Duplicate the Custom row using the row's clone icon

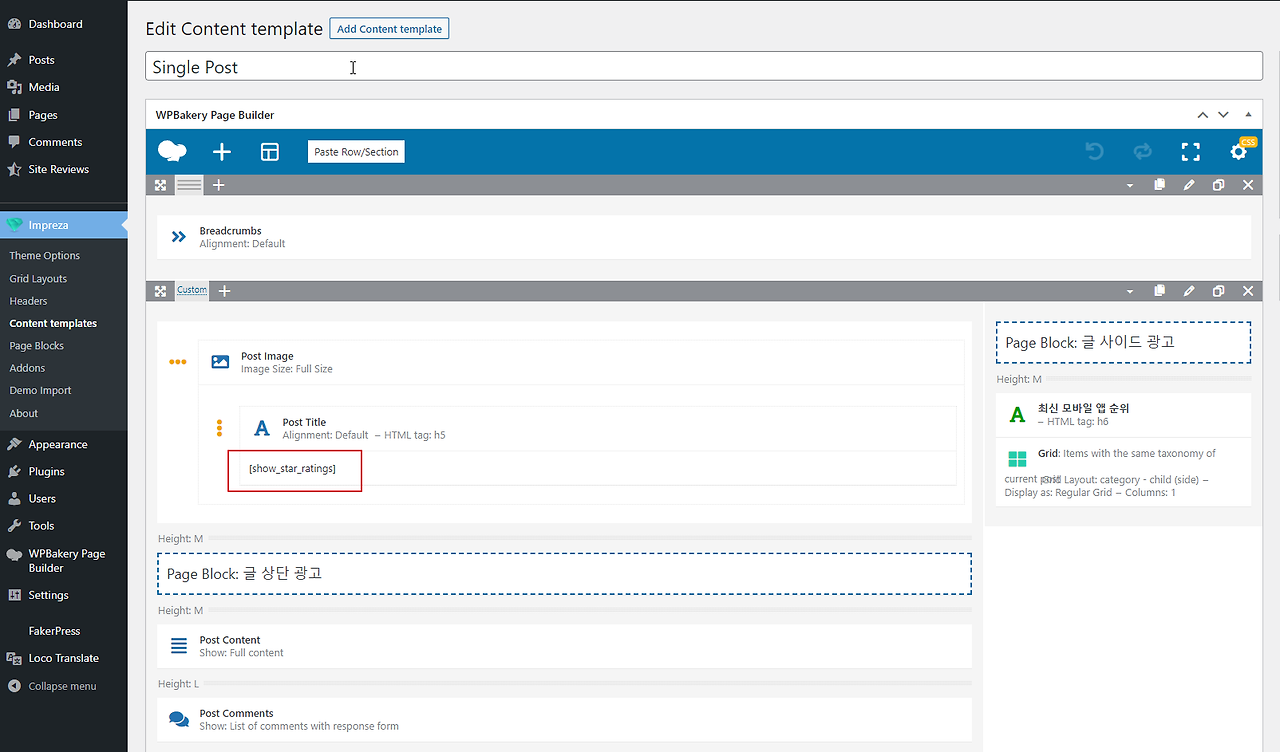(1218, 291)
